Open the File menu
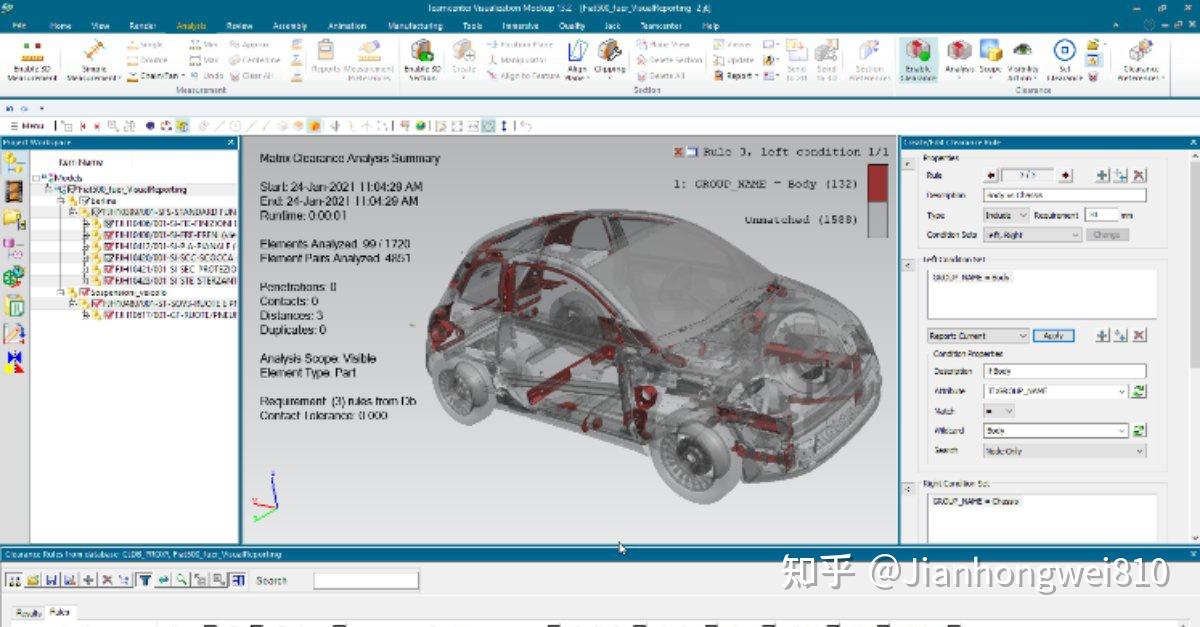The height and width of the screenshot is (627, 1200). (19, 26)
